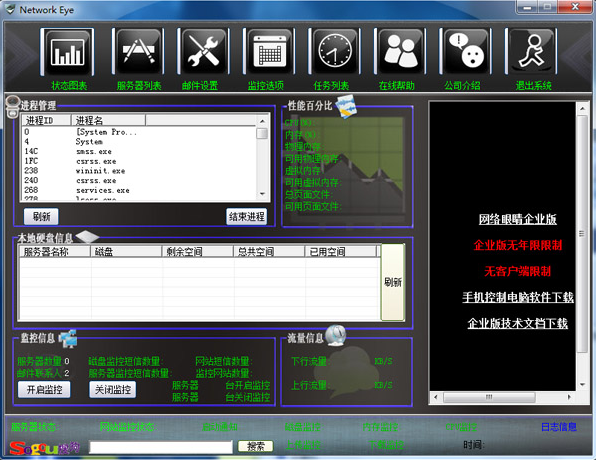Click 关闭监控 button

tap(113, 390)
